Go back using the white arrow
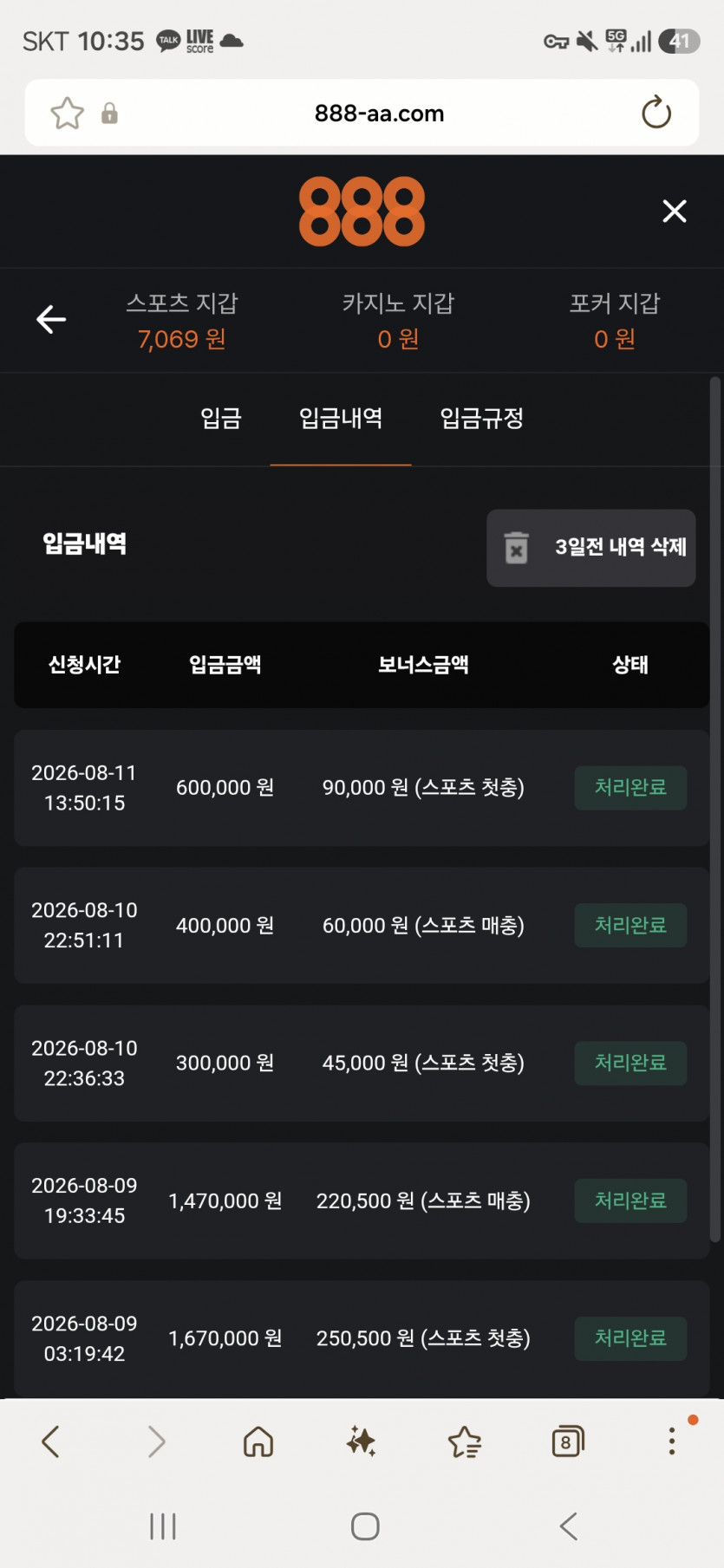 tap(51, 320)
